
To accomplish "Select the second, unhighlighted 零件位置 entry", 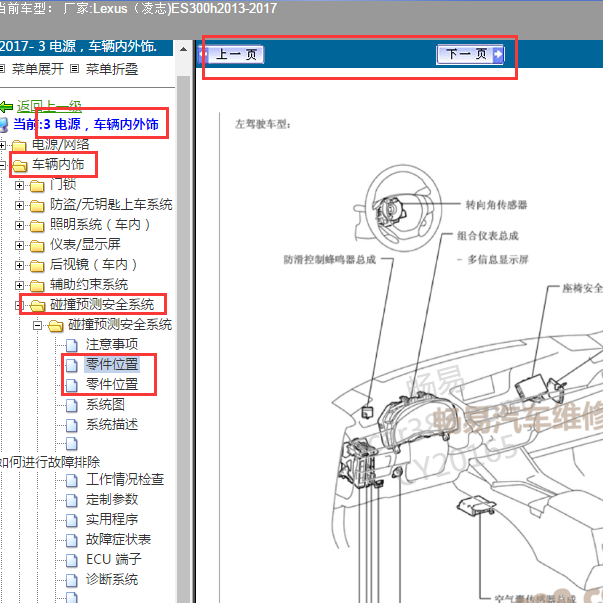I will 112,384.
